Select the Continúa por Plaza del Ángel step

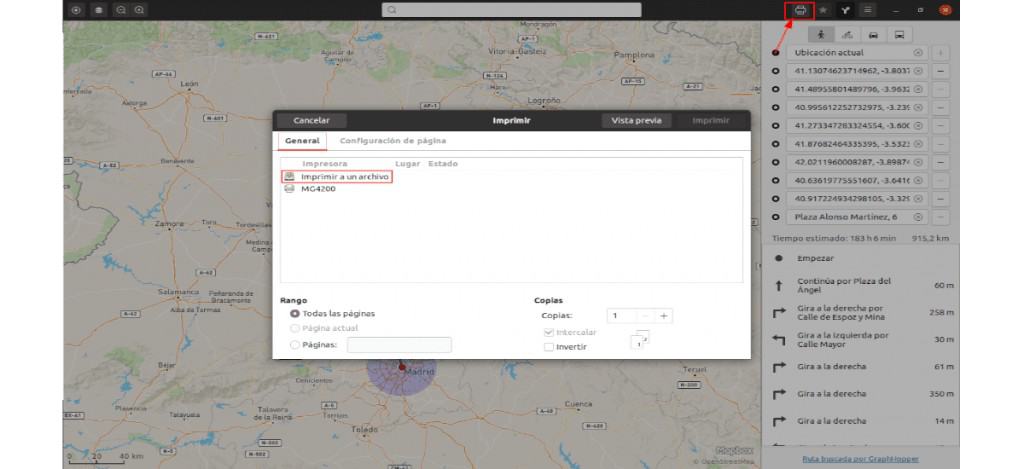click(860, 285)
